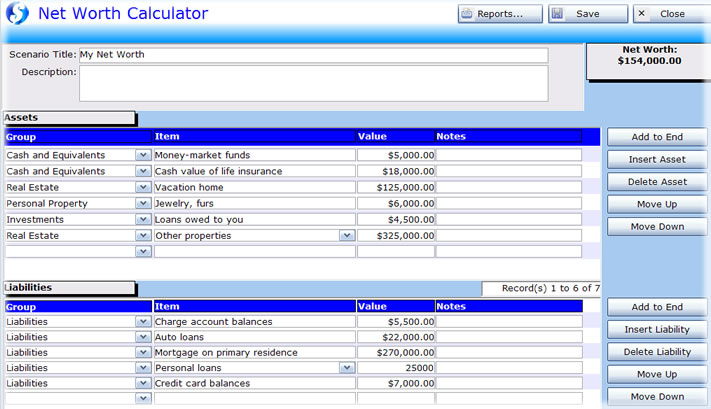
Task: Click the Jewelry, furs value field
Action: click(x=396, y=203)
